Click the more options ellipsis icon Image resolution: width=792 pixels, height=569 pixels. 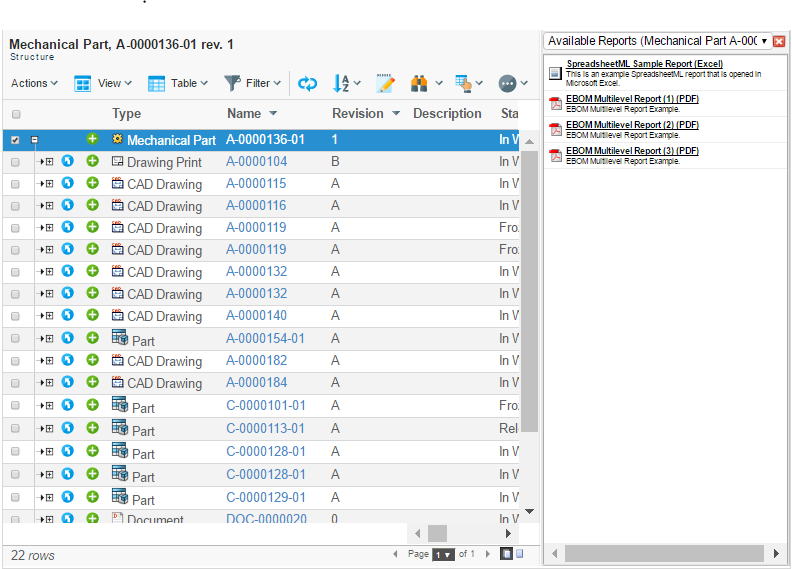pos(507,84)
